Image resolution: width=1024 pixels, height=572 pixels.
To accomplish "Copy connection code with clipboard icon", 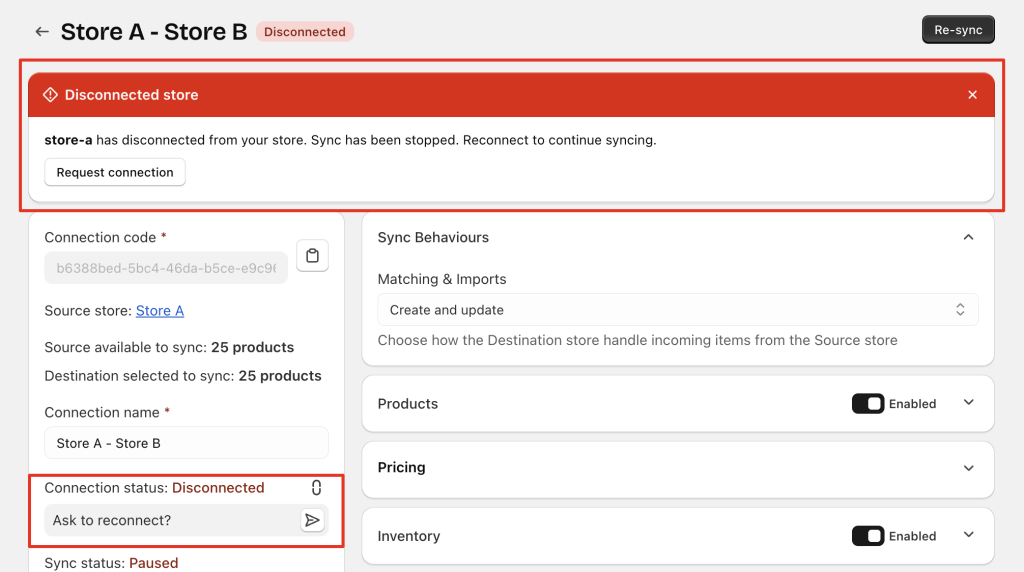I will click(x=313, y=256).
